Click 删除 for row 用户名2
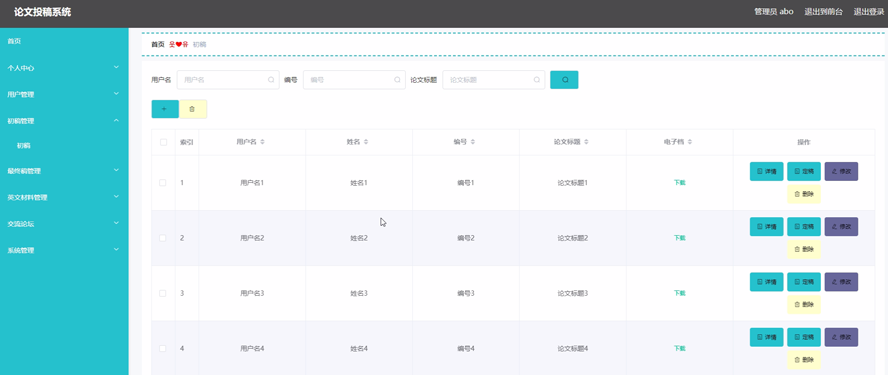Image resolution: width=888 pixels, height=375 pixels. 804,249
